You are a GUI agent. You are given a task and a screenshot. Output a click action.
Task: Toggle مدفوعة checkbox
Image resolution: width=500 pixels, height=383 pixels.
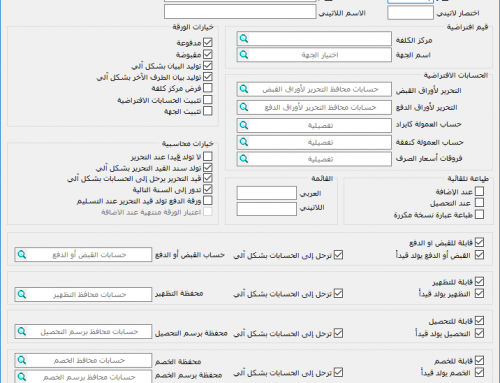208,43
